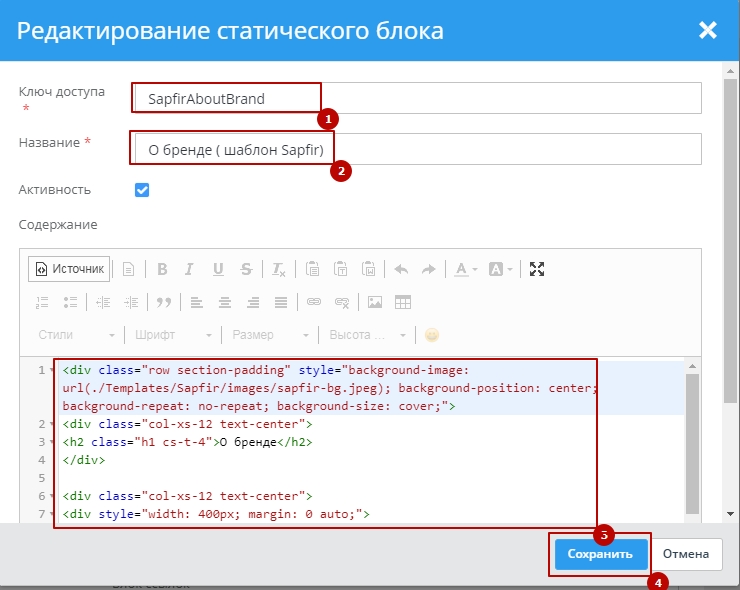Insert a table via table icon
This screenshot has height=590, width=740.
click(x=403, y=301)
